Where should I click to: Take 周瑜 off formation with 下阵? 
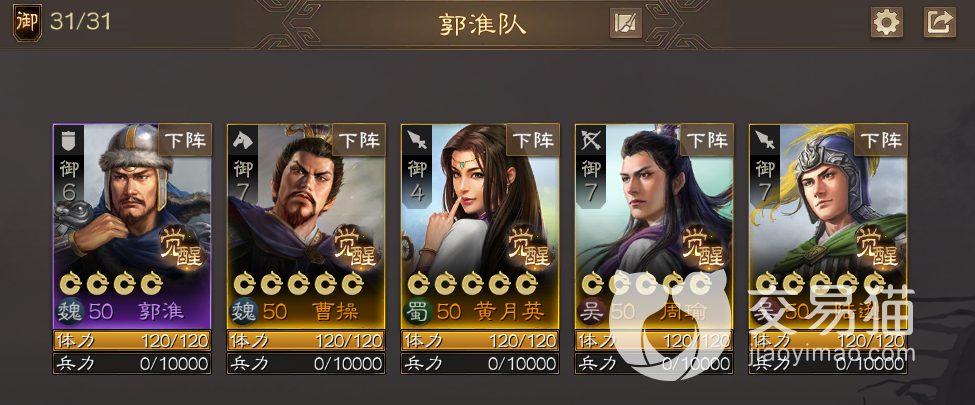click(x=708, y=139)
